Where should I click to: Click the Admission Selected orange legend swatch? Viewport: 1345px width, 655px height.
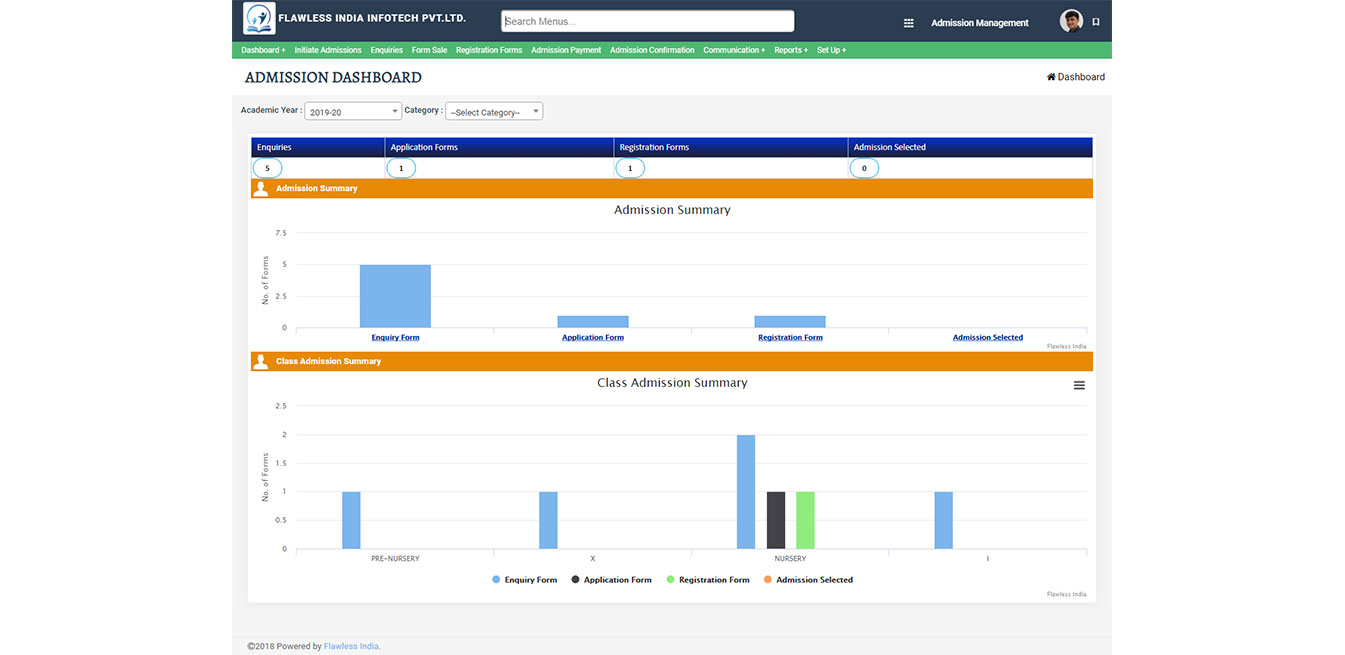pyautogui.click(x=768, y=580)
